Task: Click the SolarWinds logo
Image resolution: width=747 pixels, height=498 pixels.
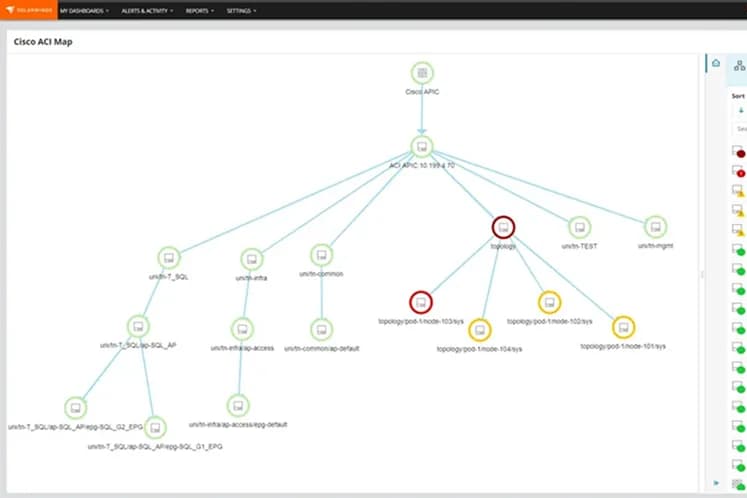Action: coord(29,10)
